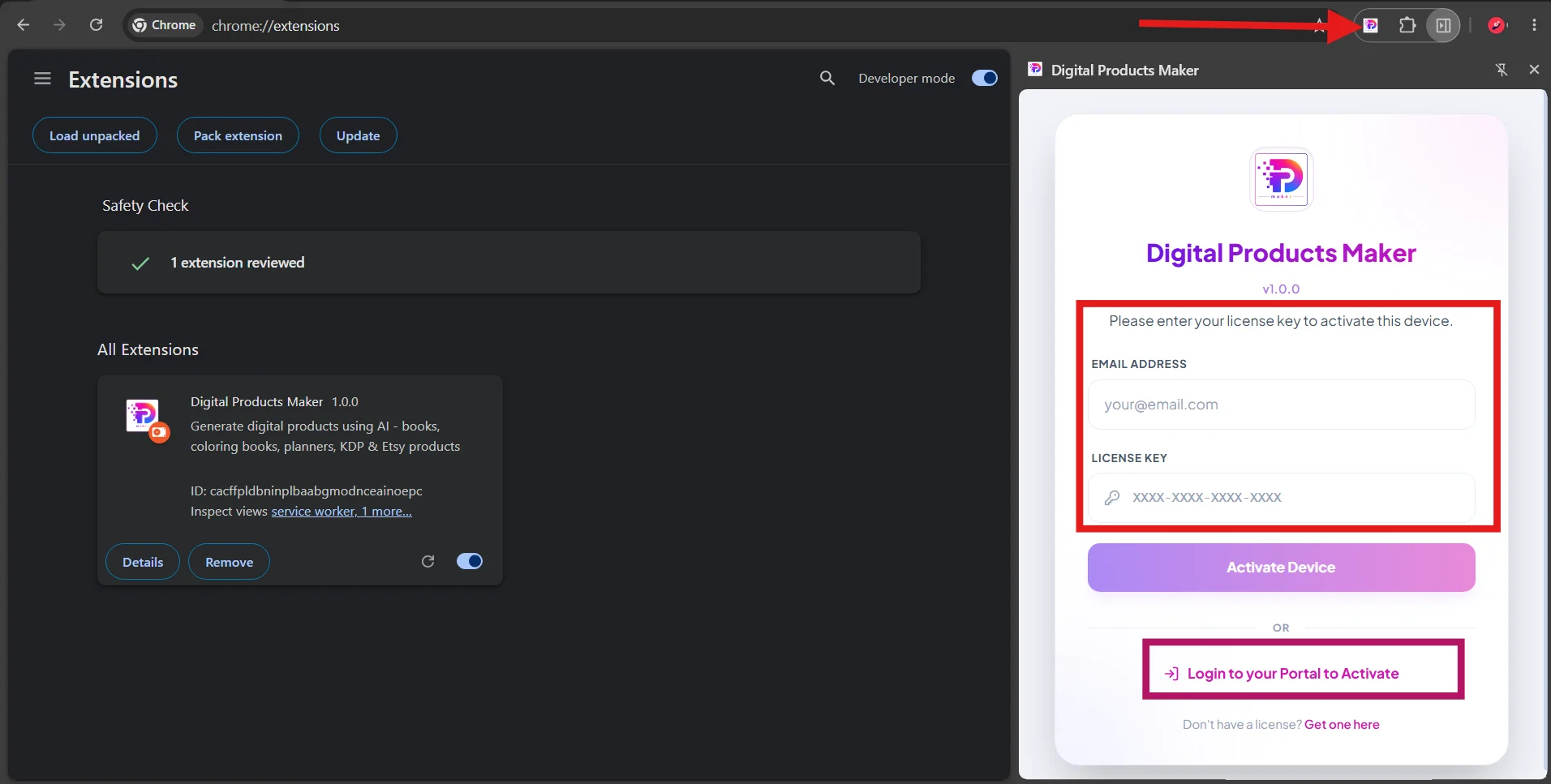
Task: Click the Chrome site info chip
Action: point(165,25)
